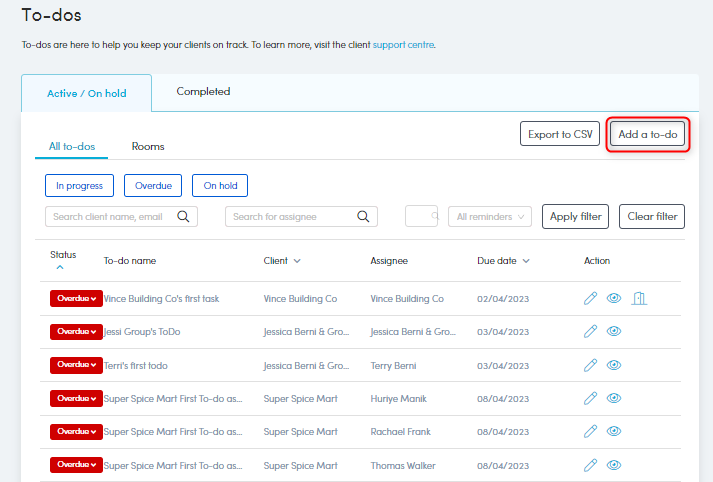Click edit pencil in Huriye Manik's row
The width and height of the screenshot is (713, 482).
(591, 398)
